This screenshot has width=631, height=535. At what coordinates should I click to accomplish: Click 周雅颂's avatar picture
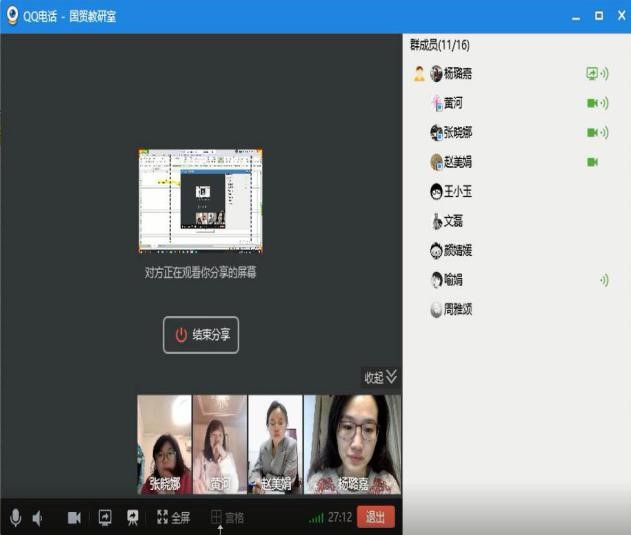(436, 309)
